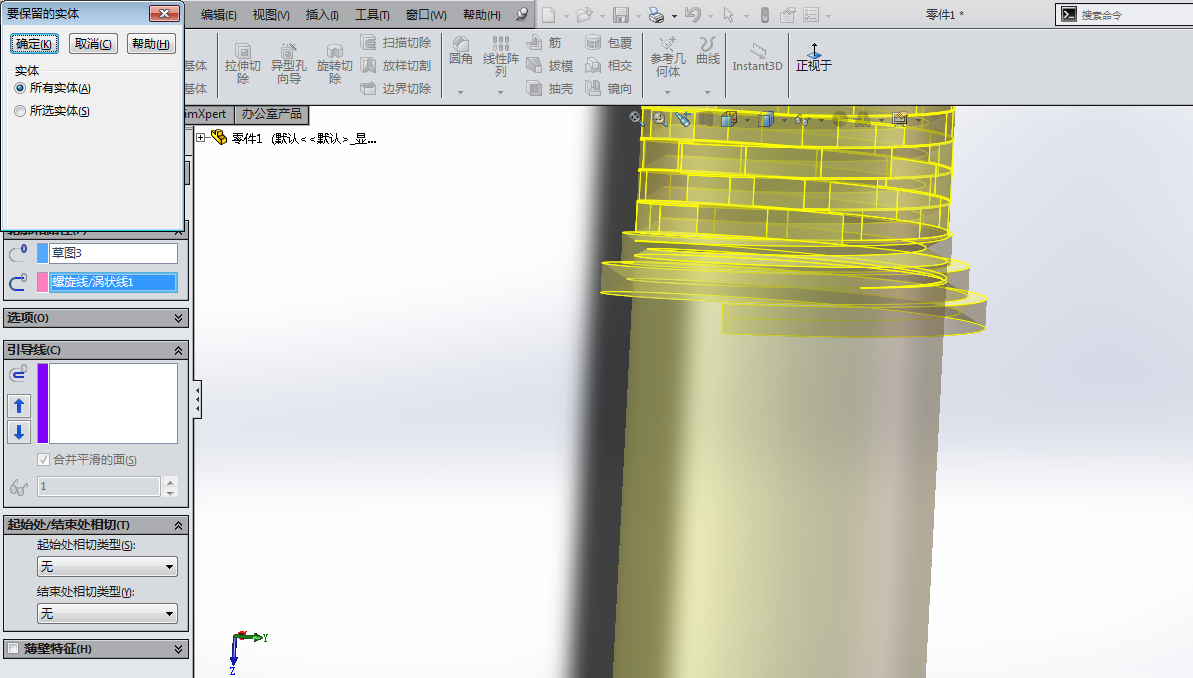Open the 参考几何体 reference geometry tool
The width and height of the screenshot is (1193, 678).
[x=667, y=56]
